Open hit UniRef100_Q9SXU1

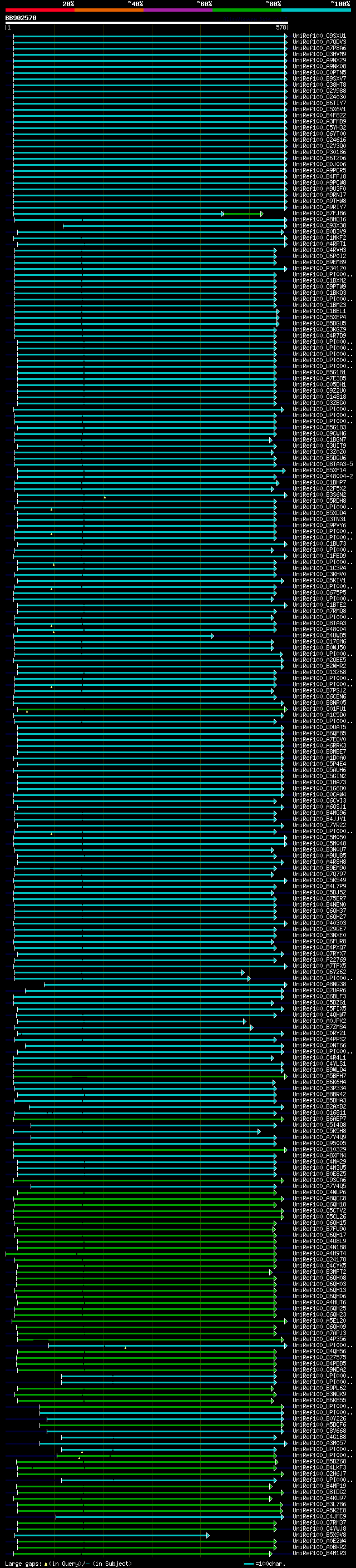coord(319,36)
